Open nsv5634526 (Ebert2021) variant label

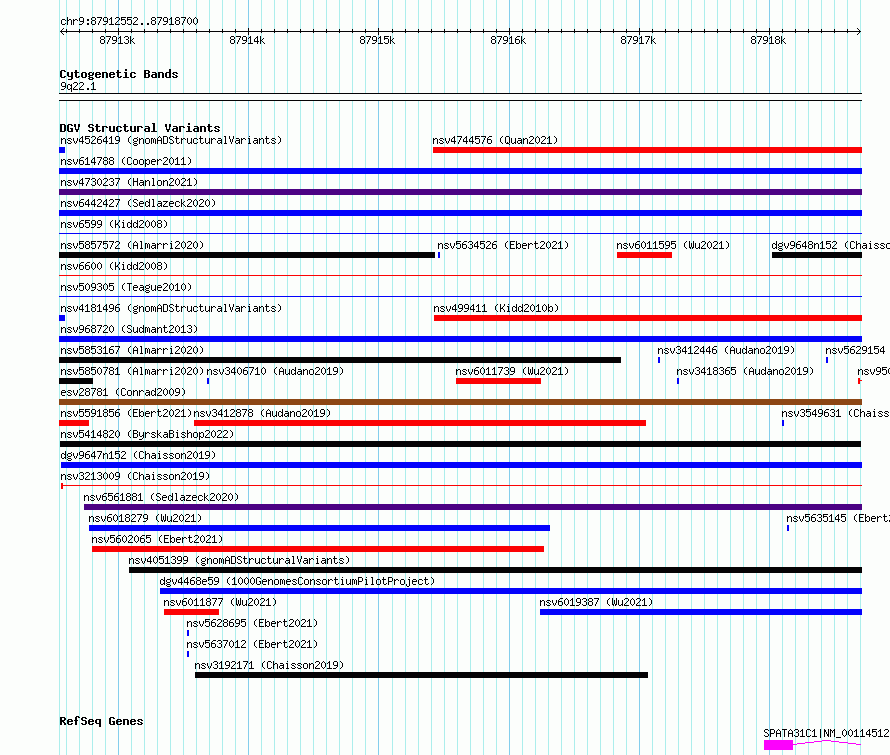[503, 245]
